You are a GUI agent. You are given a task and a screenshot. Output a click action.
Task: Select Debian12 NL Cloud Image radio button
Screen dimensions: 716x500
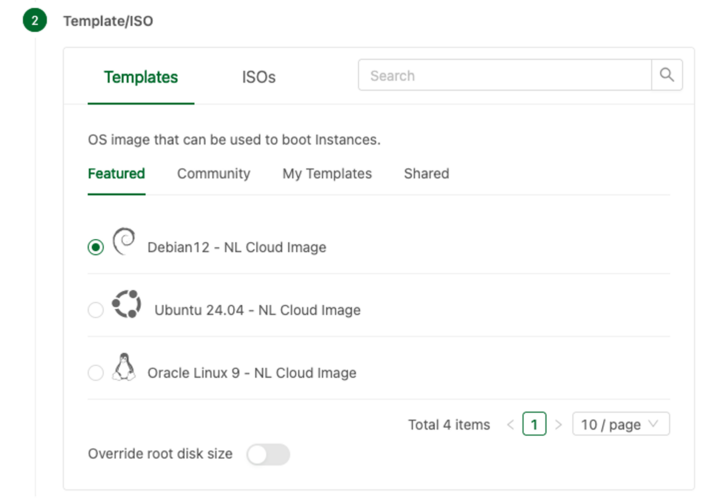tap(95, 247)
